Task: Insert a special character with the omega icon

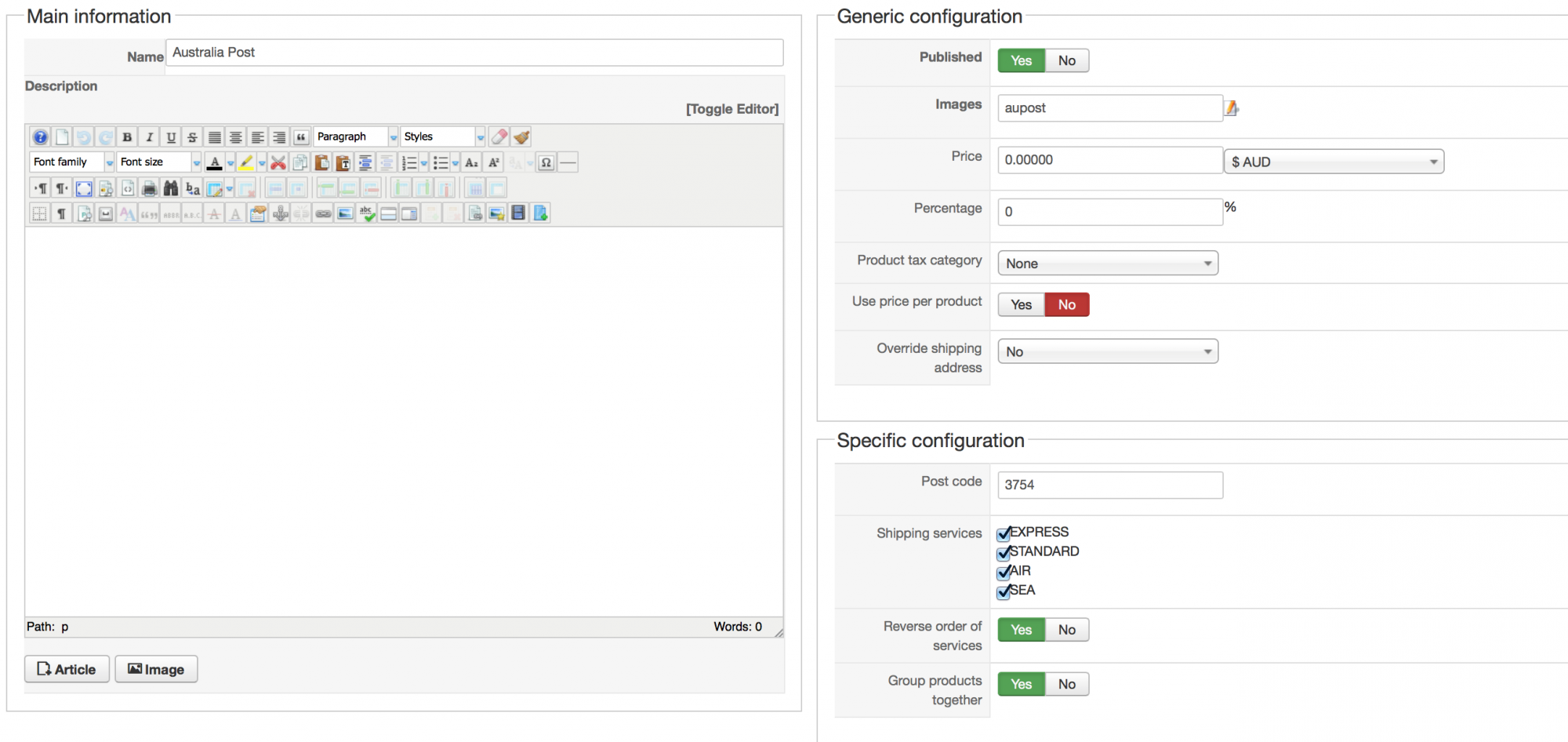Action: click(x=546, y=162)
